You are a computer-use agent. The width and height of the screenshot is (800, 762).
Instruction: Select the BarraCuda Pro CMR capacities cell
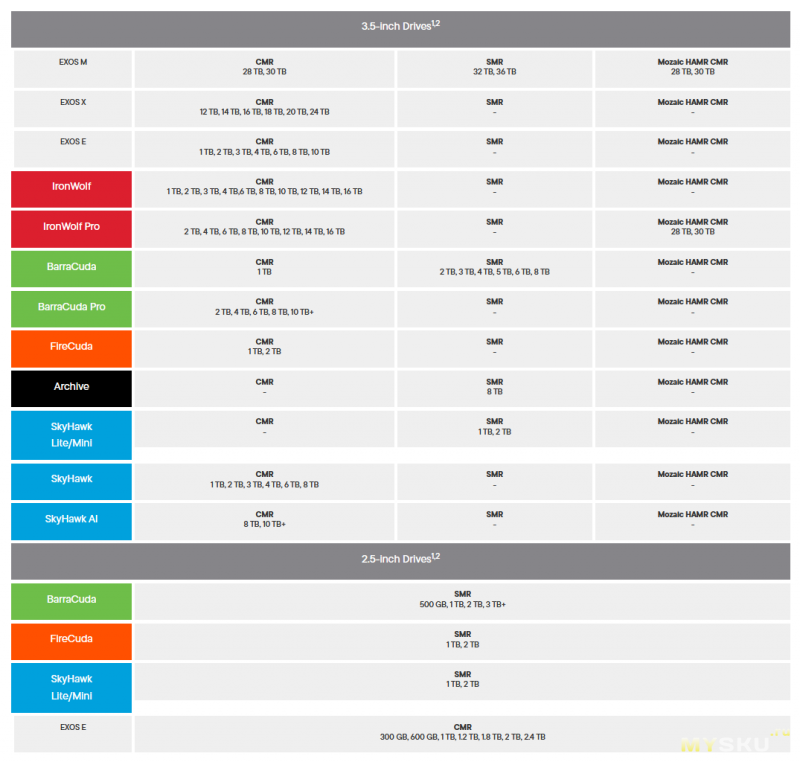point(264,307)
